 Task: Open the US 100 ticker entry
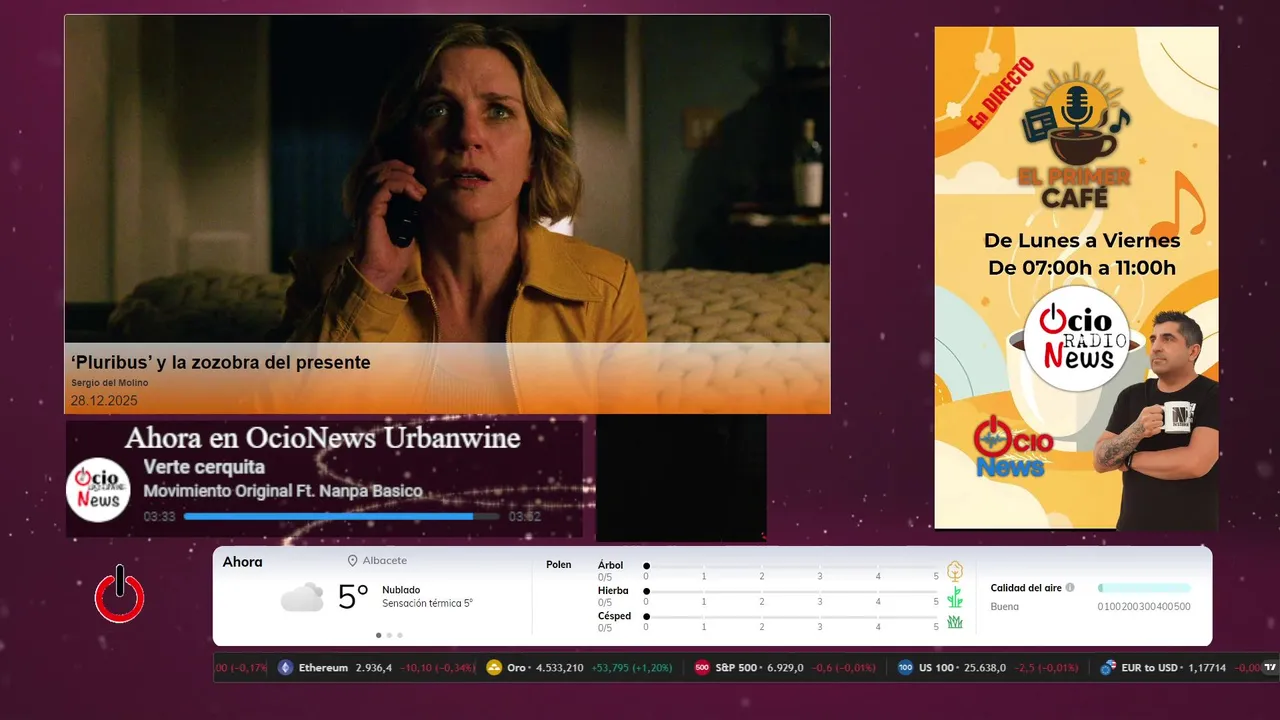(988, 668)
